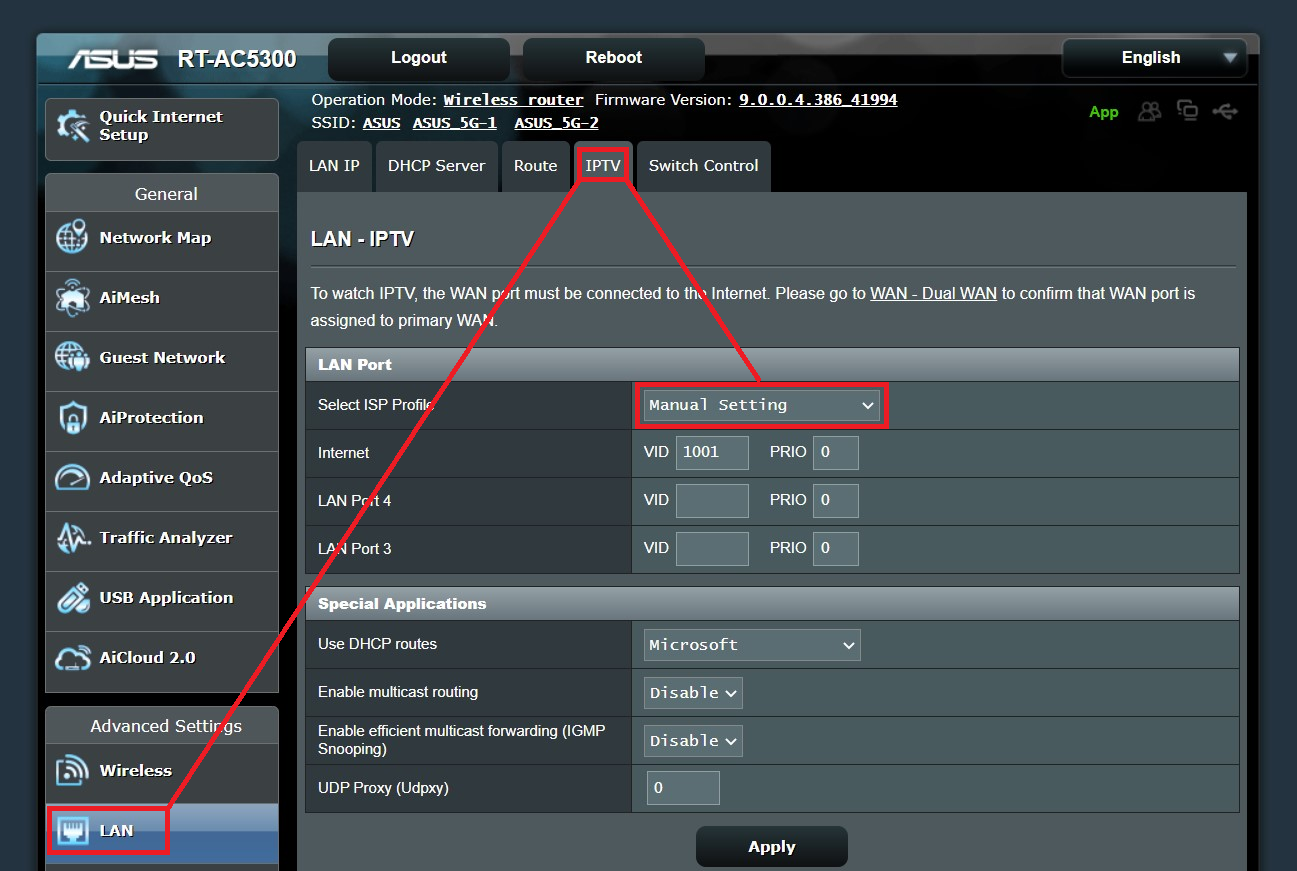
Task: Click the Internet PRIO input field
Action: (x=836, y=452)
